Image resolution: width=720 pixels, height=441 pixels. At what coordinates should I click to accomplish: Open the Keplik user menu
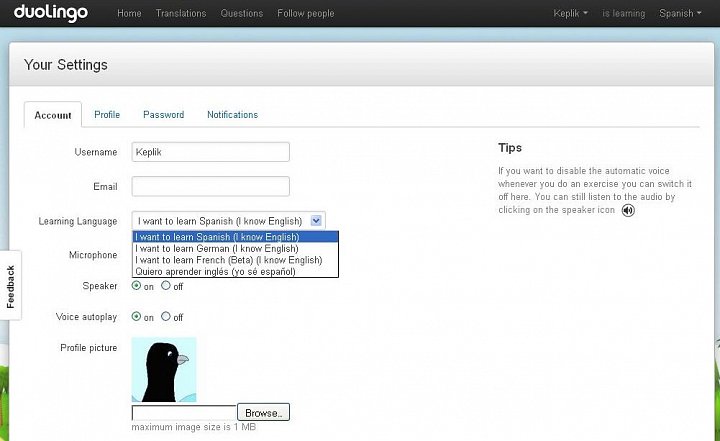[x=571, y=14]
